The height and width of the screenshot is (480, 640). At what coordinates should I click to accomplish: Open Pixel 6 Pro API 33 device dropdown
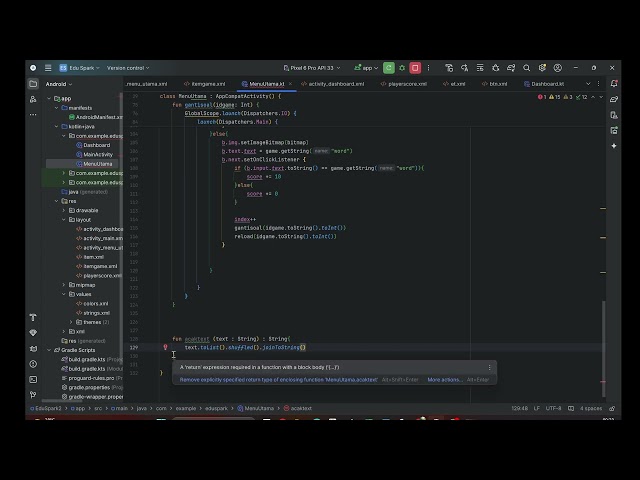(x=312, y=68)
